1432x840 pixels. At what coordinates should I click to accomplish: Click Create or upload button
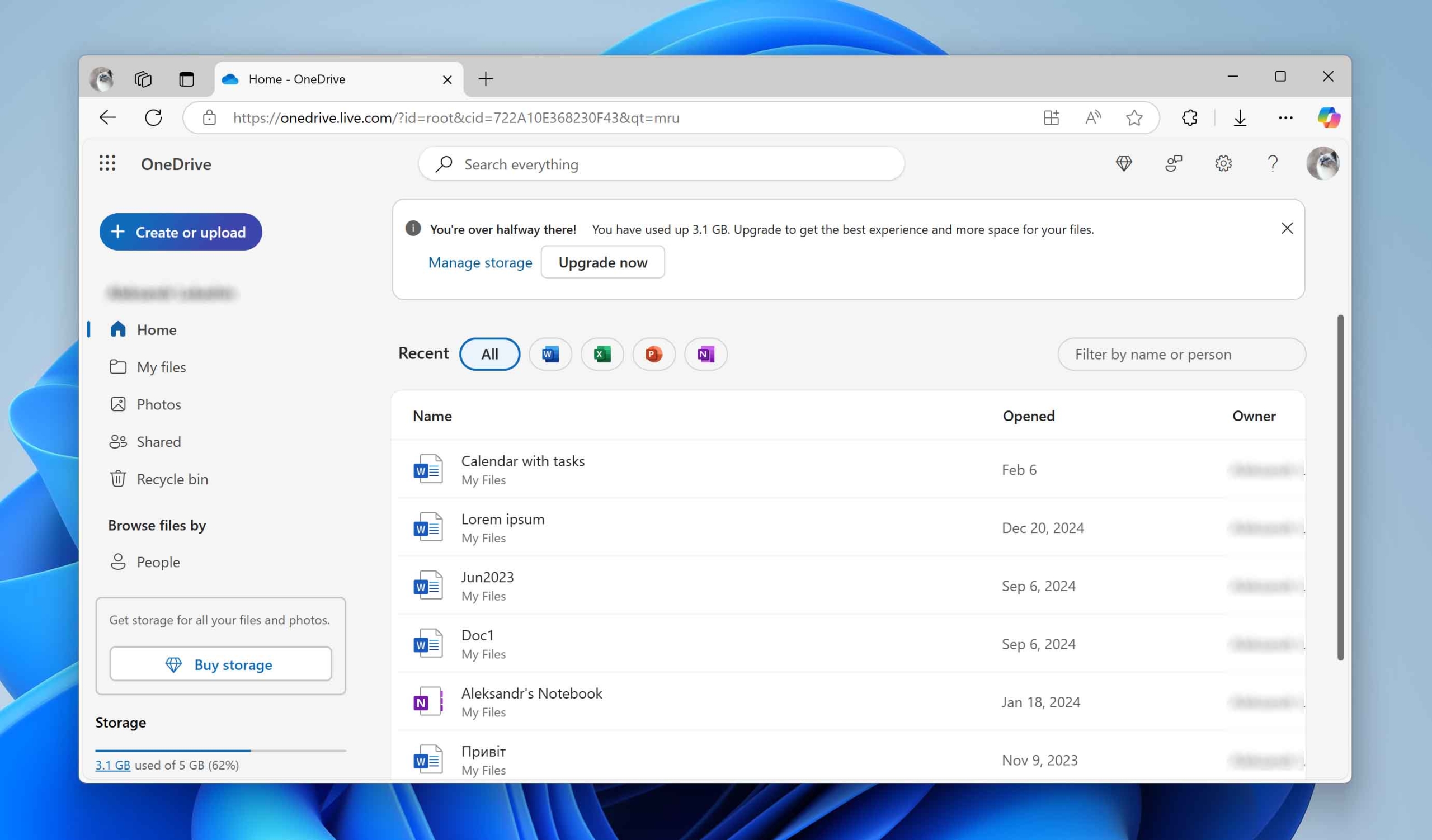click(x=181, y=232)
